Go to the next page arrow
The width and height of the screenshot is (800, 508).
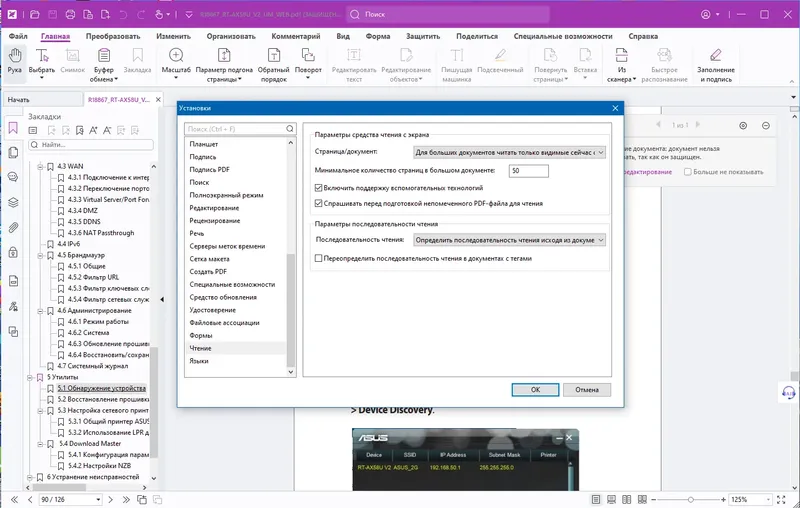110,500
